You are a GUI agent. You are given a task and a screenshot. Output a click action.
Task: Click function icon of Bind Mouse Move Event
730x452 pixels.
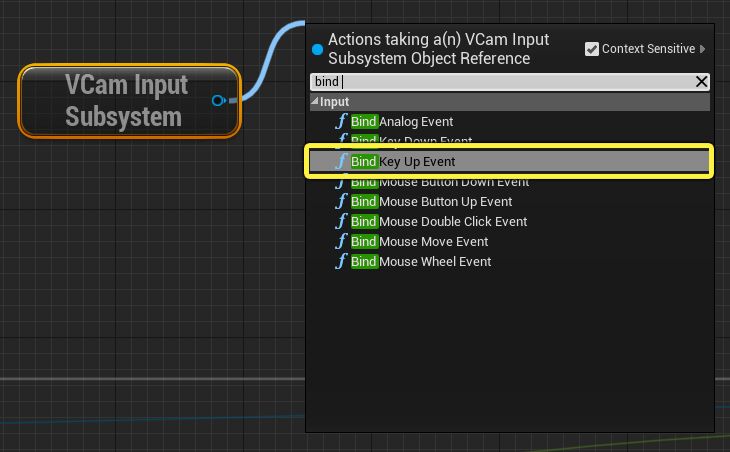tap(341, 242)
